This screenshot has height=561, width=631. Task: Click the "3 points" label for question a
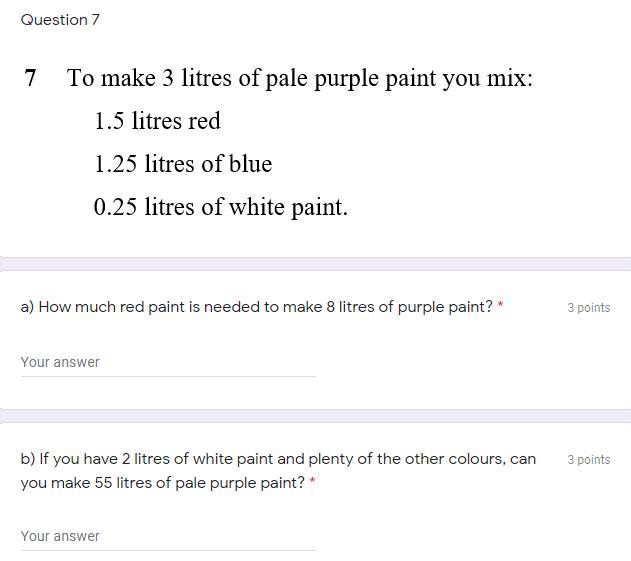click(588, 308)
